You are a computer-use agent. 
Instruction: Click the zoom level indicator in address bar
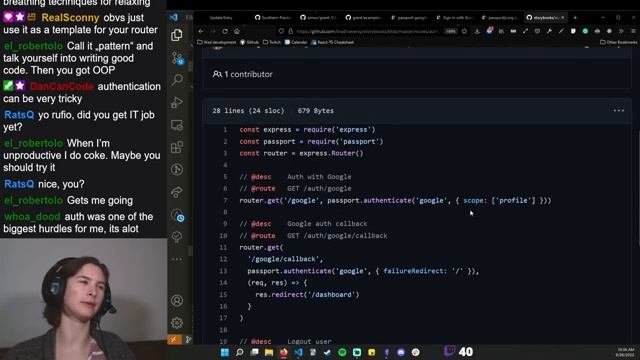451,31
